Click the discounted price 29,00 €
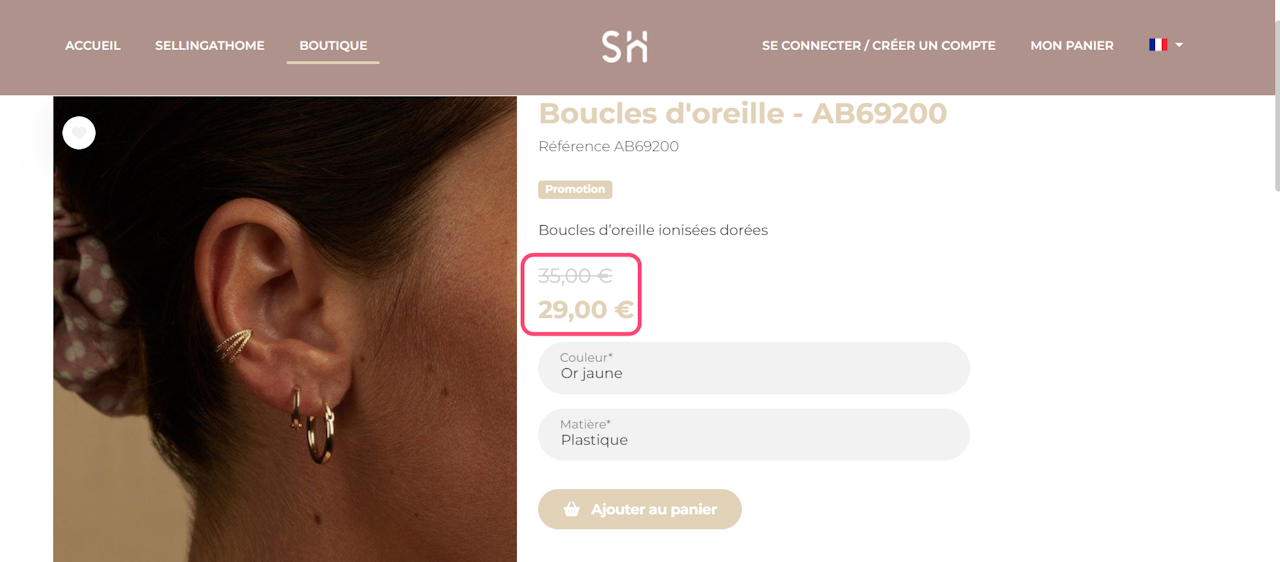Screen dimensions: 1280x562 (586, 310)
